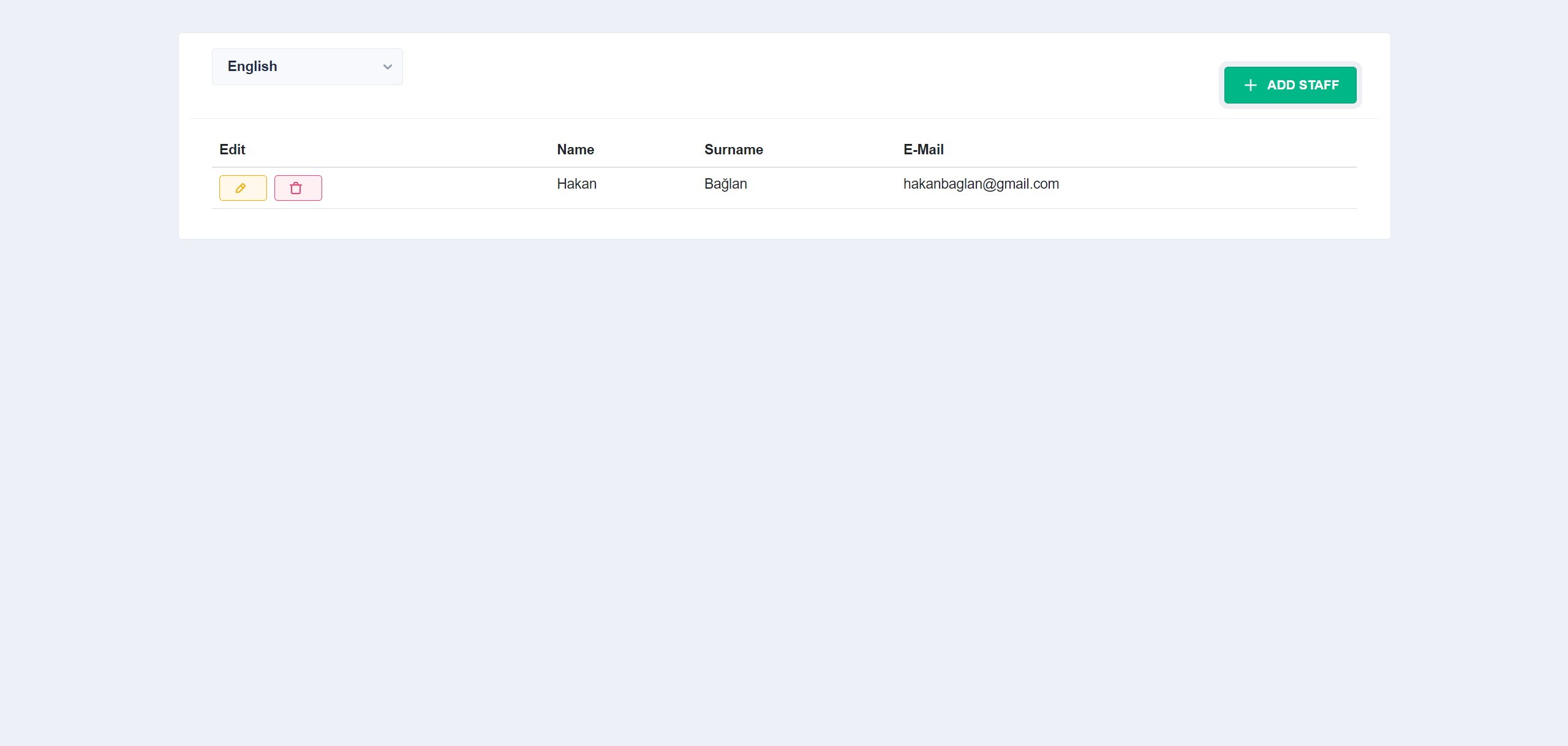1568x746 pixels.
Task: Click the plus icon on ADD STAFF button
Action: (x=1250, y=85)
